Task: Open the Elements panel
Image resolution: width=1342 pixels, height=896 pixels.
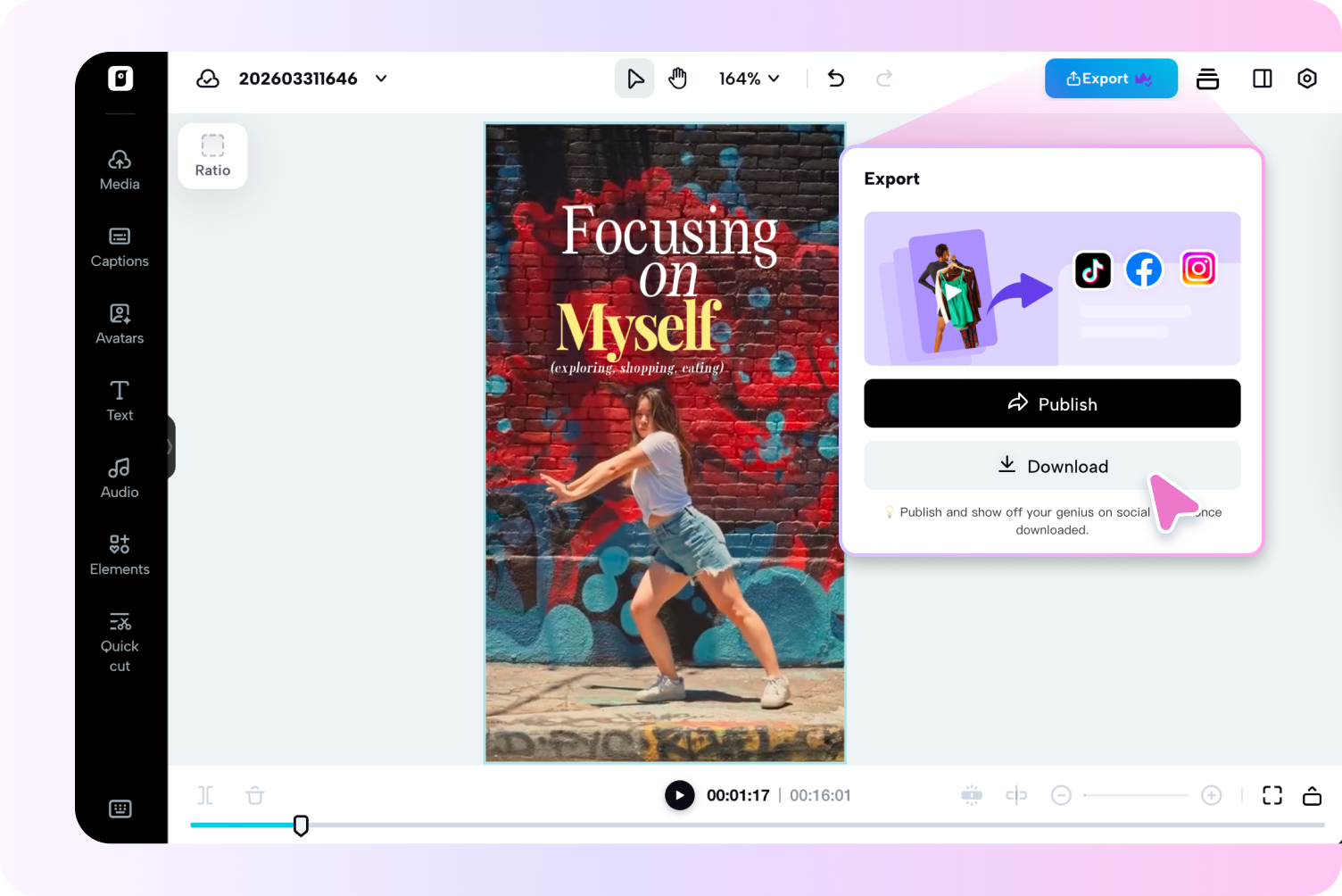Action: [120, 555]
